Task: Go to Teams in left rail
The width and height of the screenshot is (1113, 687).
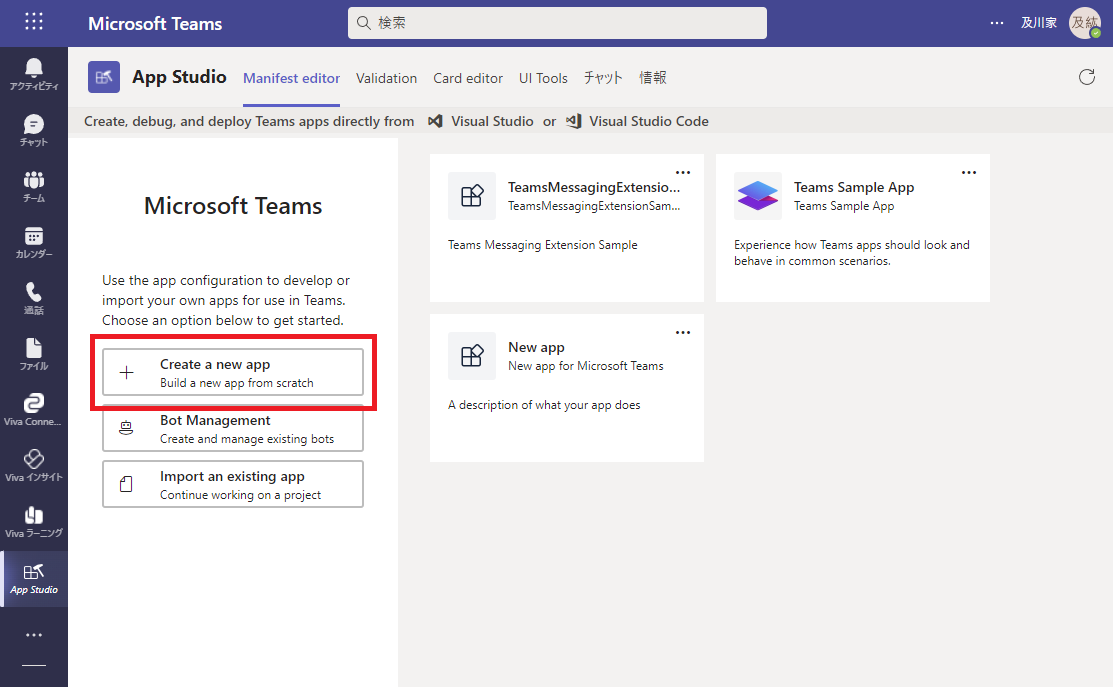Action: click(33, 186)
